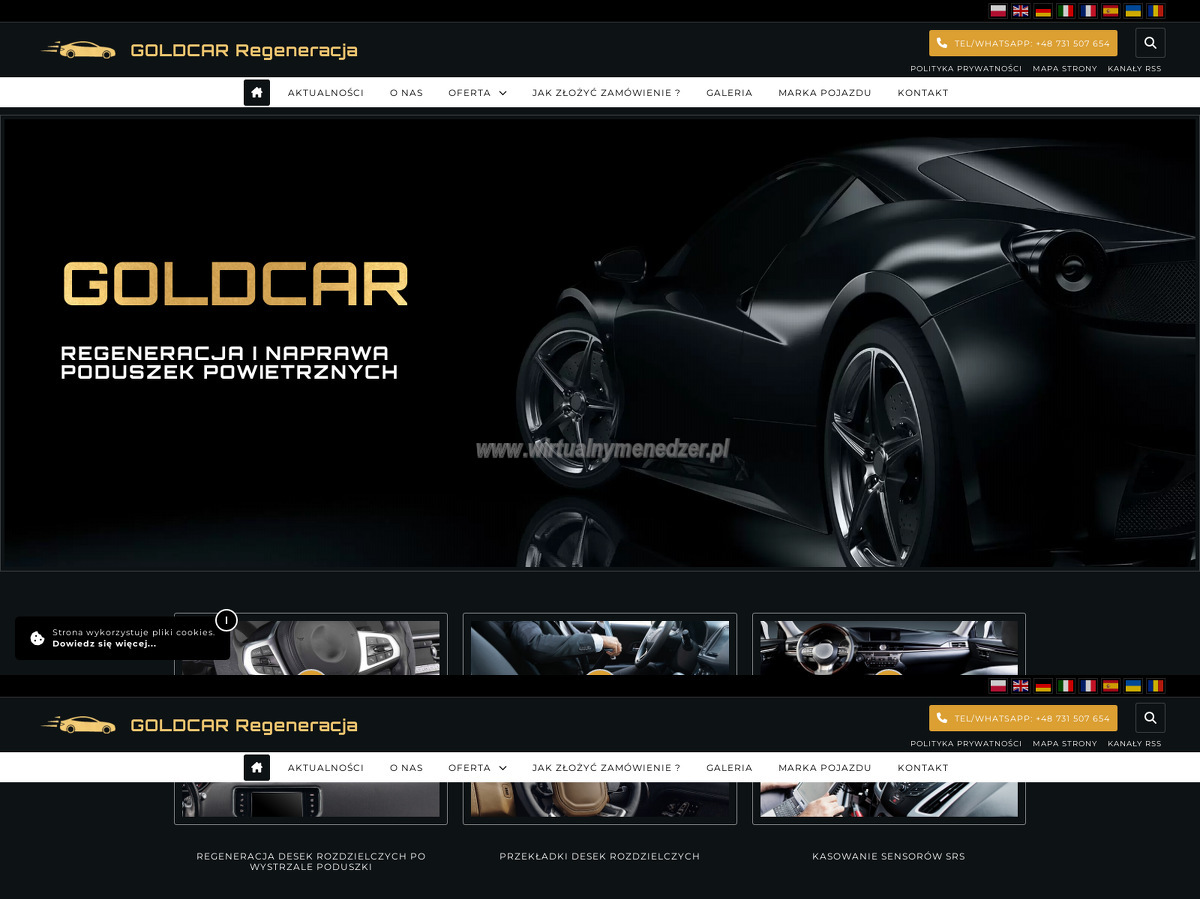Click gold car logo in lower sticky header

point(79,724)
